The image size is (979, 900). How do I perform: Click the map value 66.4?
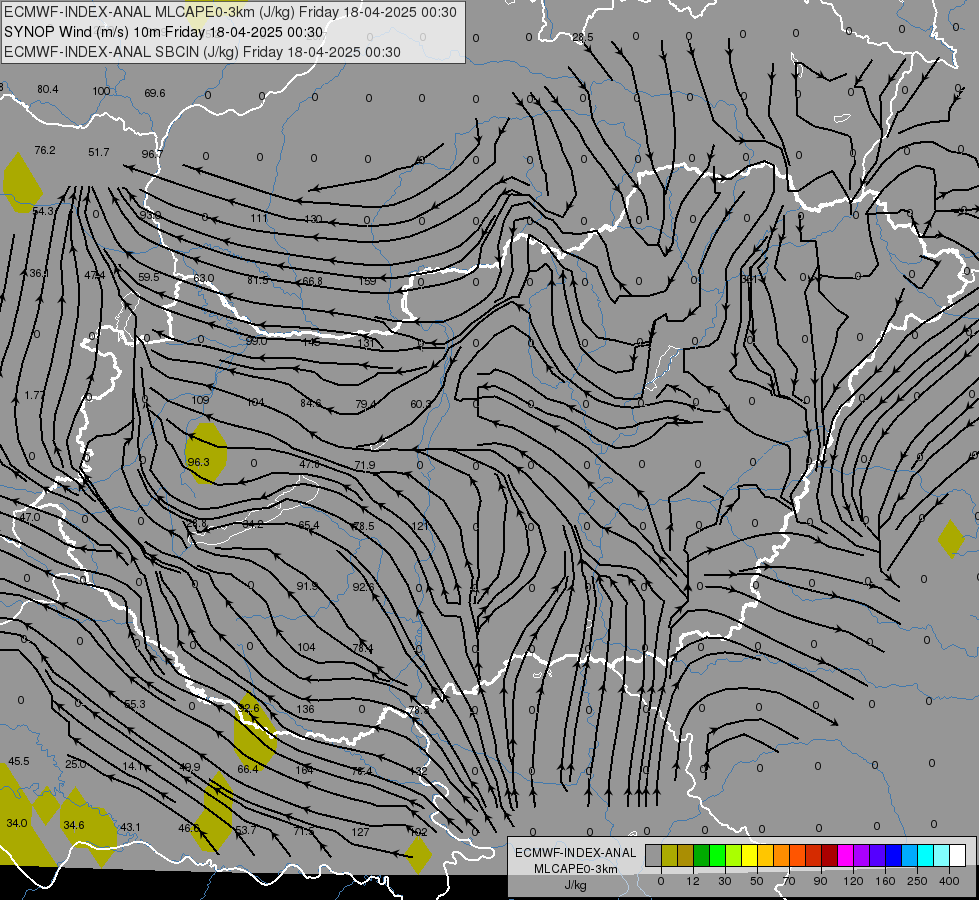coord(248,769)
